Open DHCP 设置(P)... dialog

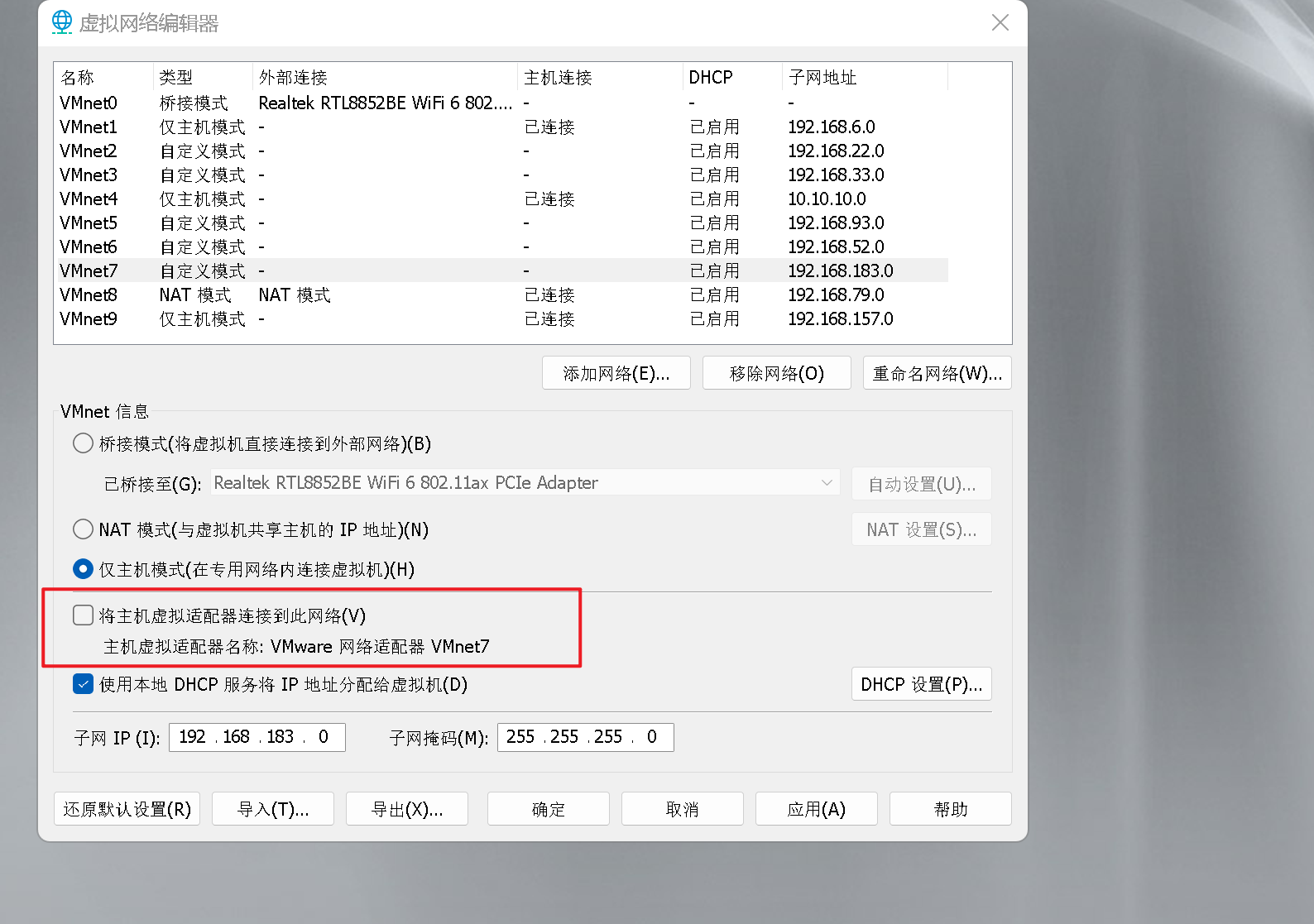[x=922, y=684]
